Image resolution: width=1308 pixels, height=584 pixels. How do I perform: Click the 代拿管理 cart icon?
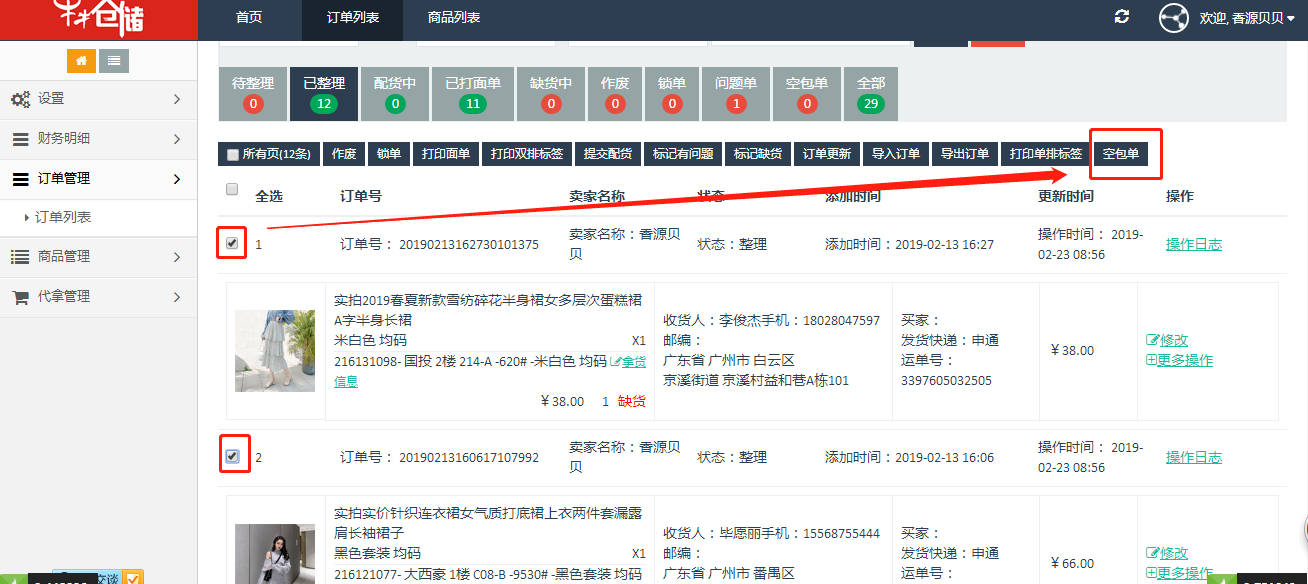pyautogui.click(x=20, y=297)
